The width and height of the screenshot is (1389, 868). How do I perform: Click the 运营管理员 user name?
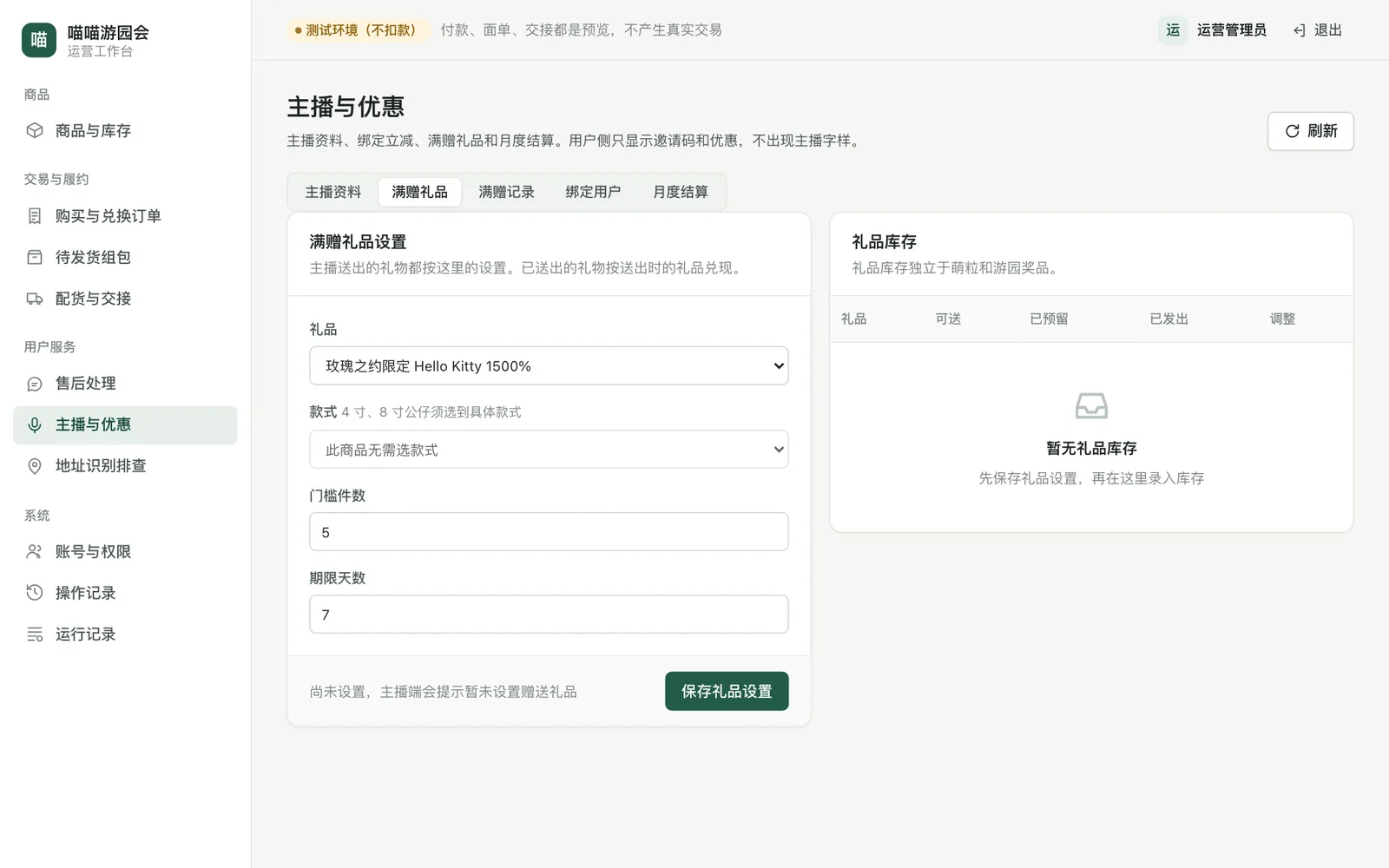1232,30
